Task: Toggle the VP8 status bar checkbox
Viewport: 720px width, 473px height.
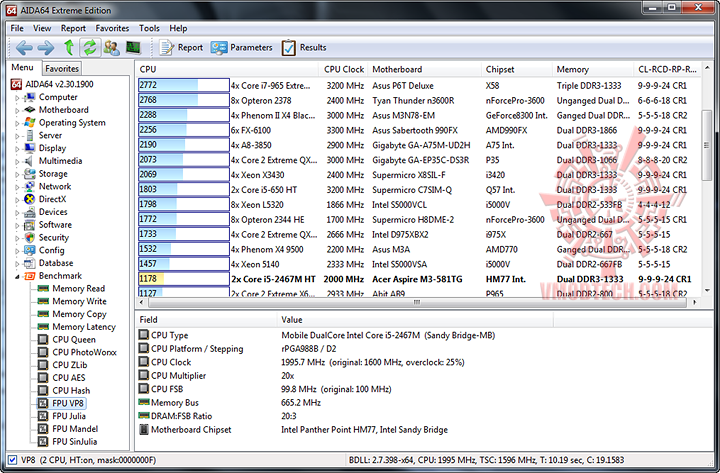Action: click(12, 460)
